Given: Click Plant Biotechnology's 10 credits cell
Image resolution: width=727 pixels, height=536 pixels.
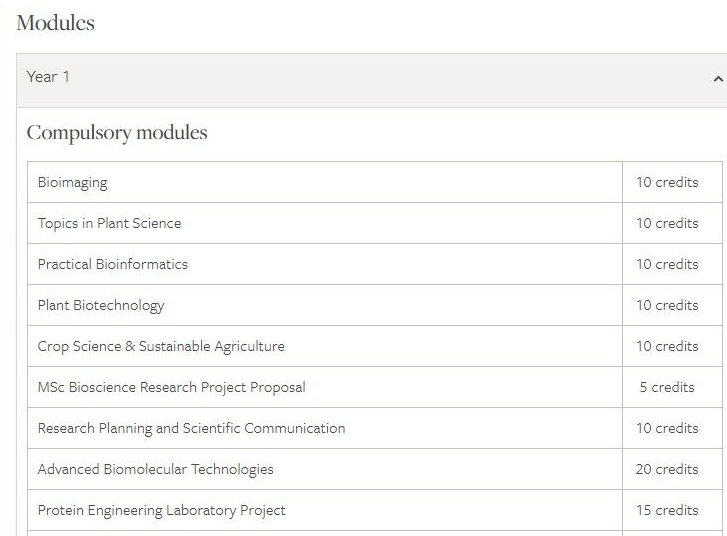Looking at the screenshot, I should click(667, 306).
